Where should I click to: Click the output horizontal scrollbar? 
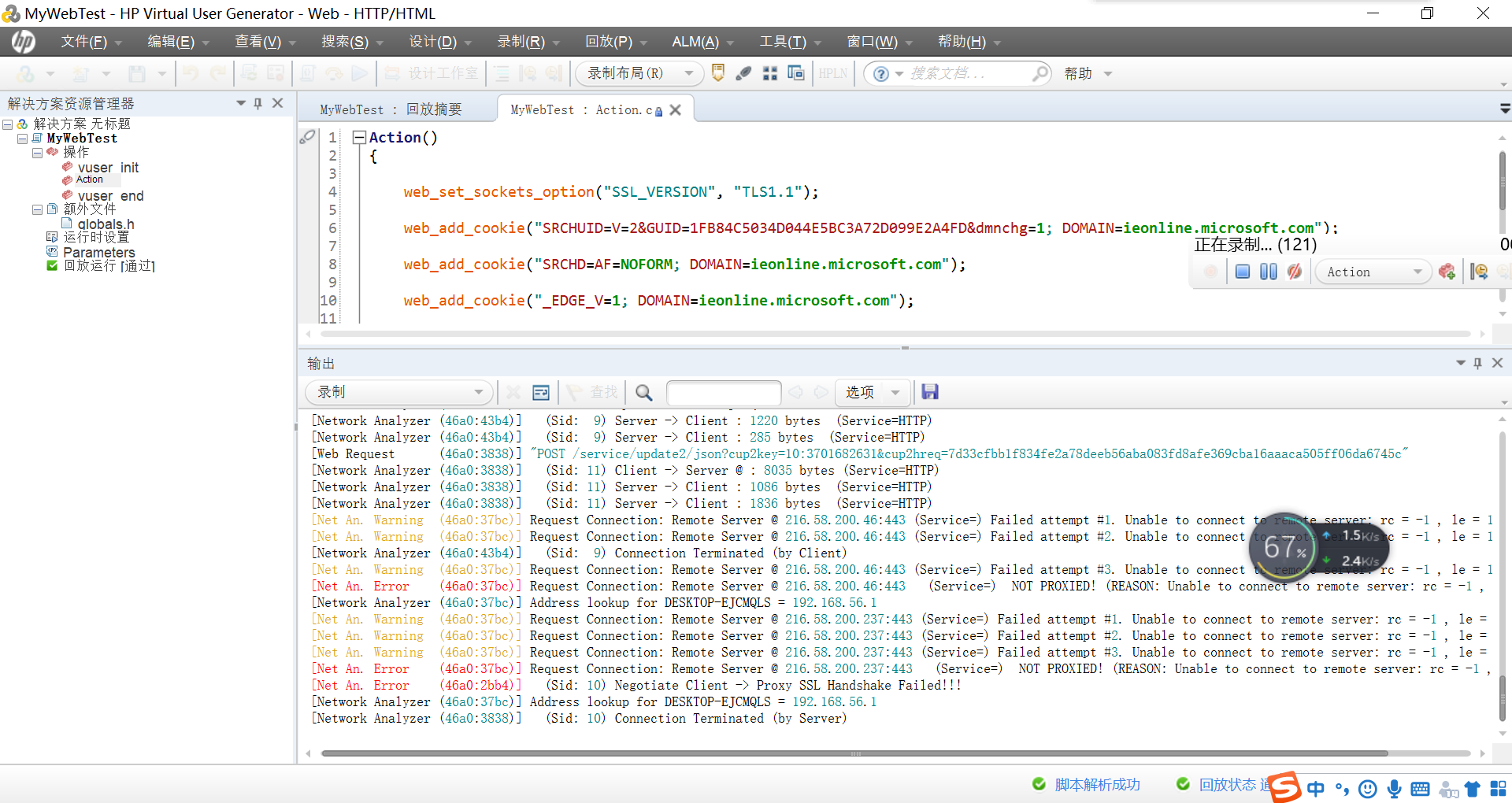click(854, 753)
